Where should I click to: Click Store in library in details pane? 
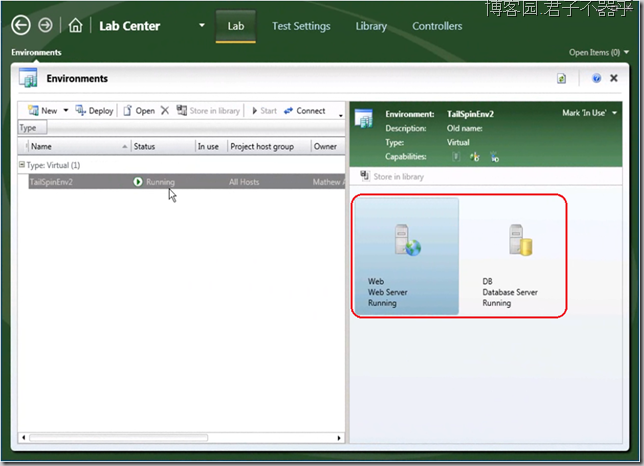[392, 177]
